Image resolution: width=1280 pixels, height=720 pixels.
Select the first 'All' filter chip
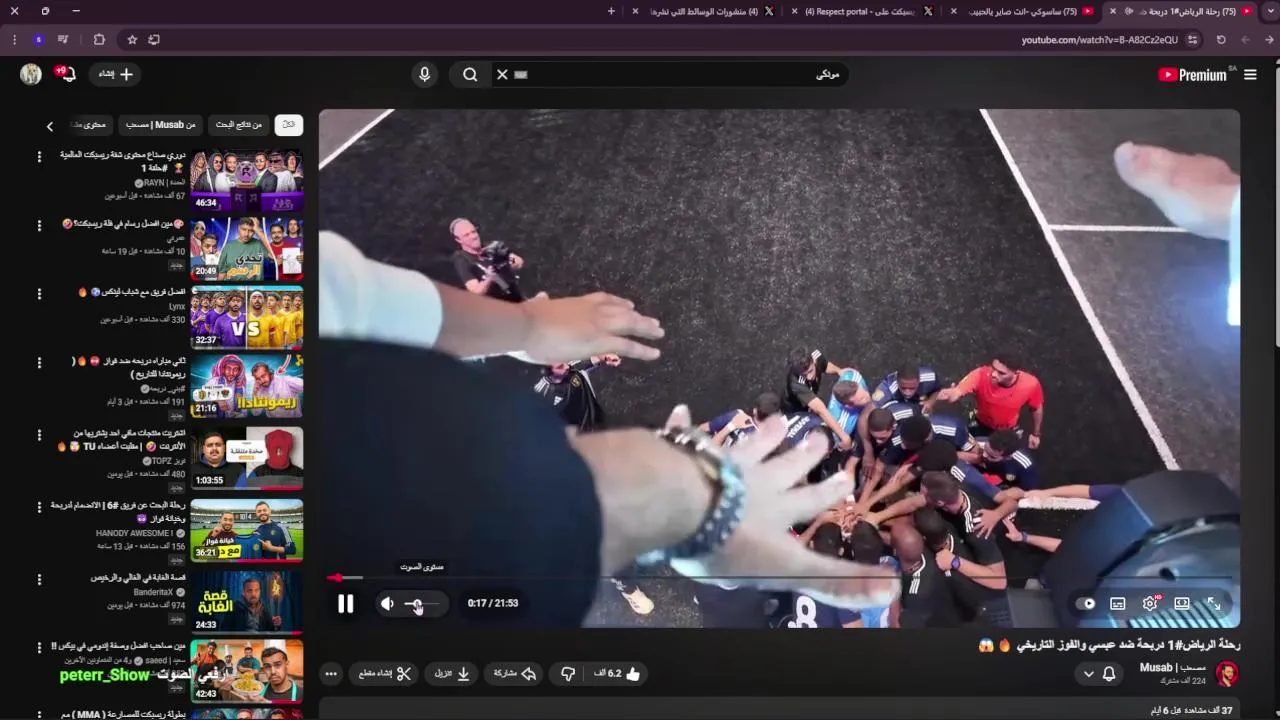288,125
